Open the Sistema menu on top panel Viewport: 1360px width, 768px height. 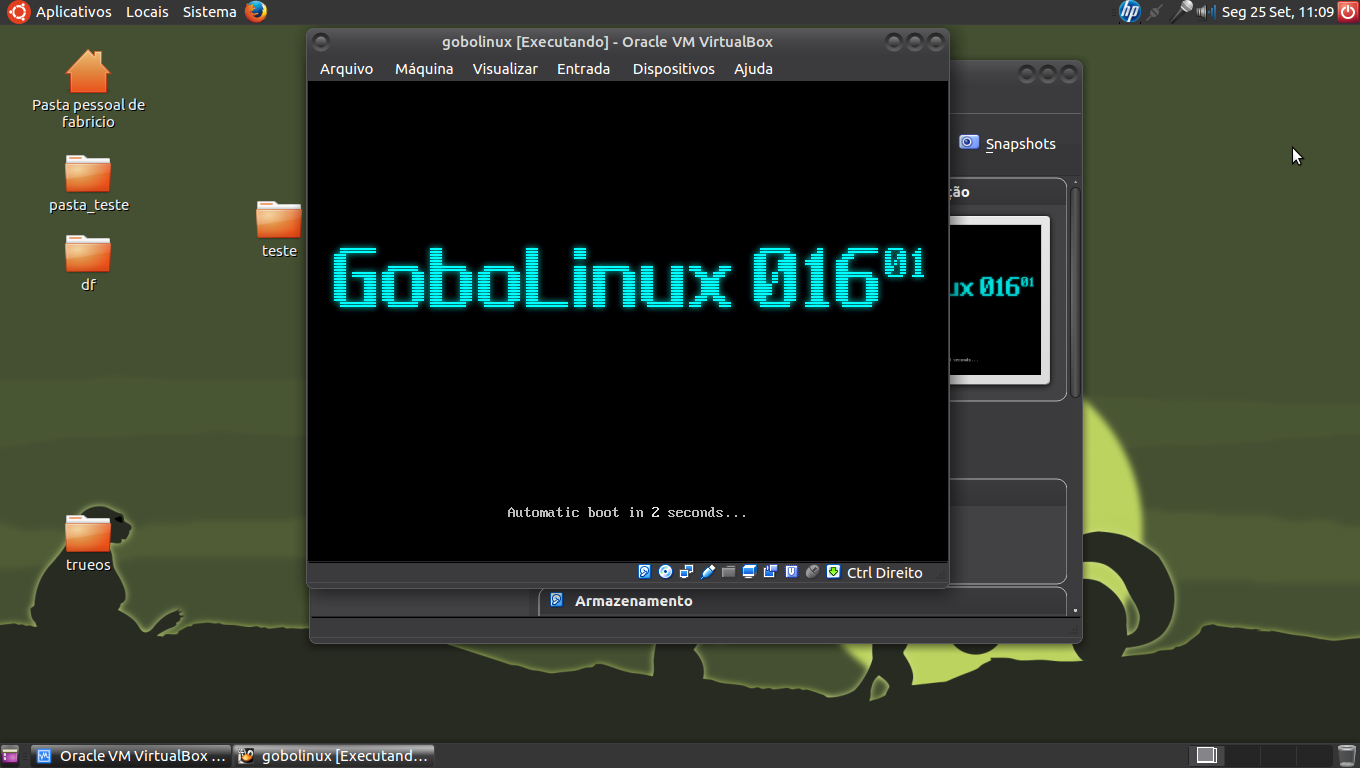pos(208,12)
